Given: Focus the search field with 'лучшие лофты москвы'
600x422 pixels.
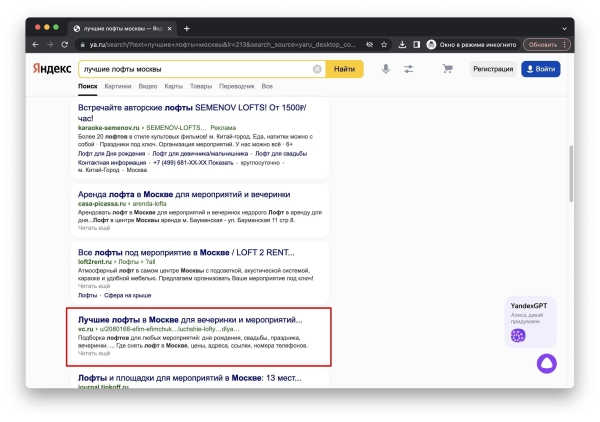Looking at the screenshot, I should coord(195,69).
